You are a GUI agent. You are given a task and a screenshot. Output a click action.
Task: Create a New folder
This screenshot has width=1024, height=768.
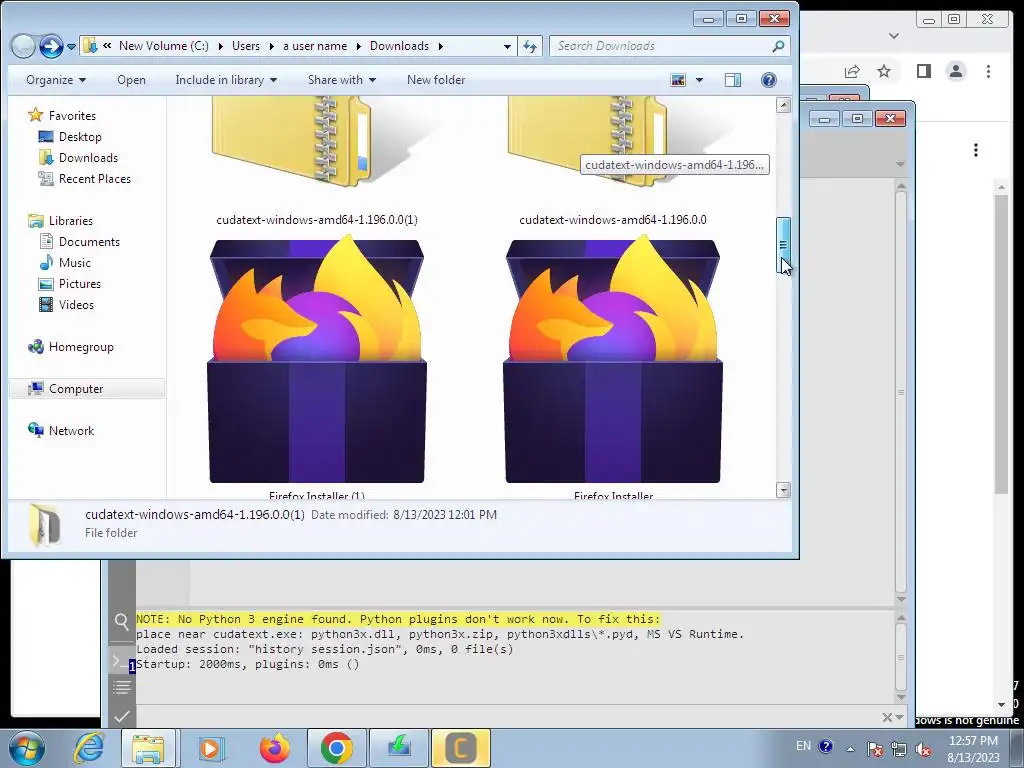[x=436, y=80]
